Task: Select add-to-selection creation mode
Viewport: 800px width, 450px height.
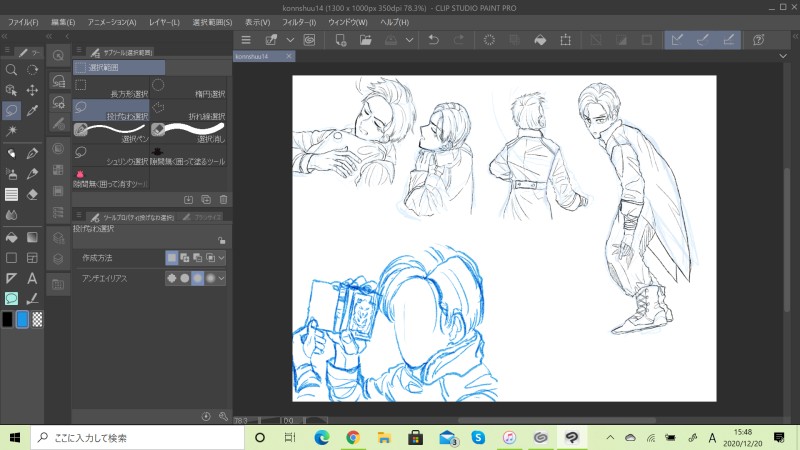Action: coord(185,258)
